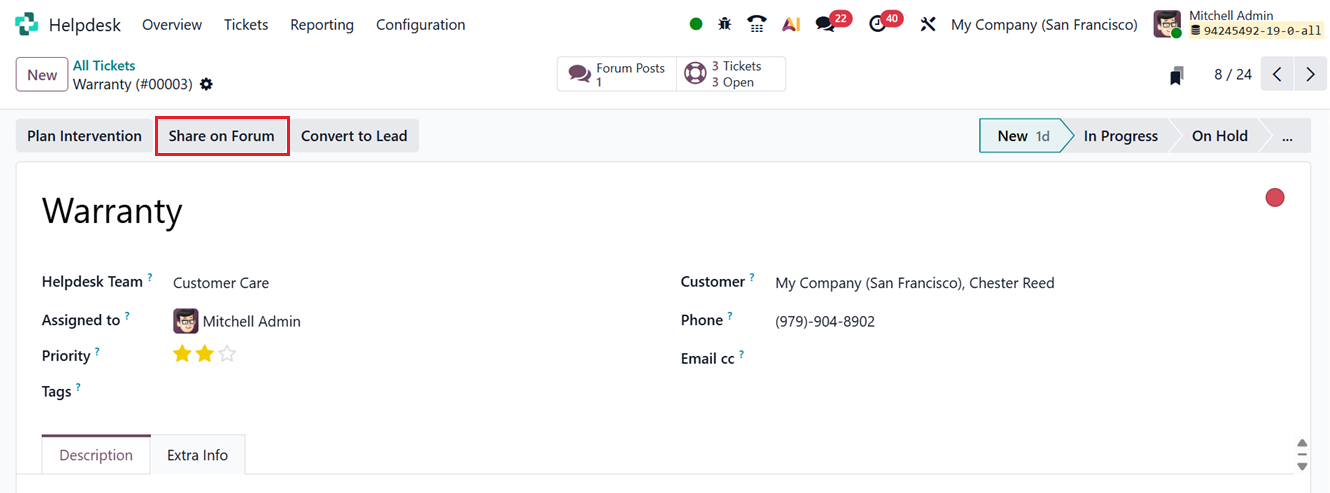Open the ticket gear actions menu

(206, 84)
